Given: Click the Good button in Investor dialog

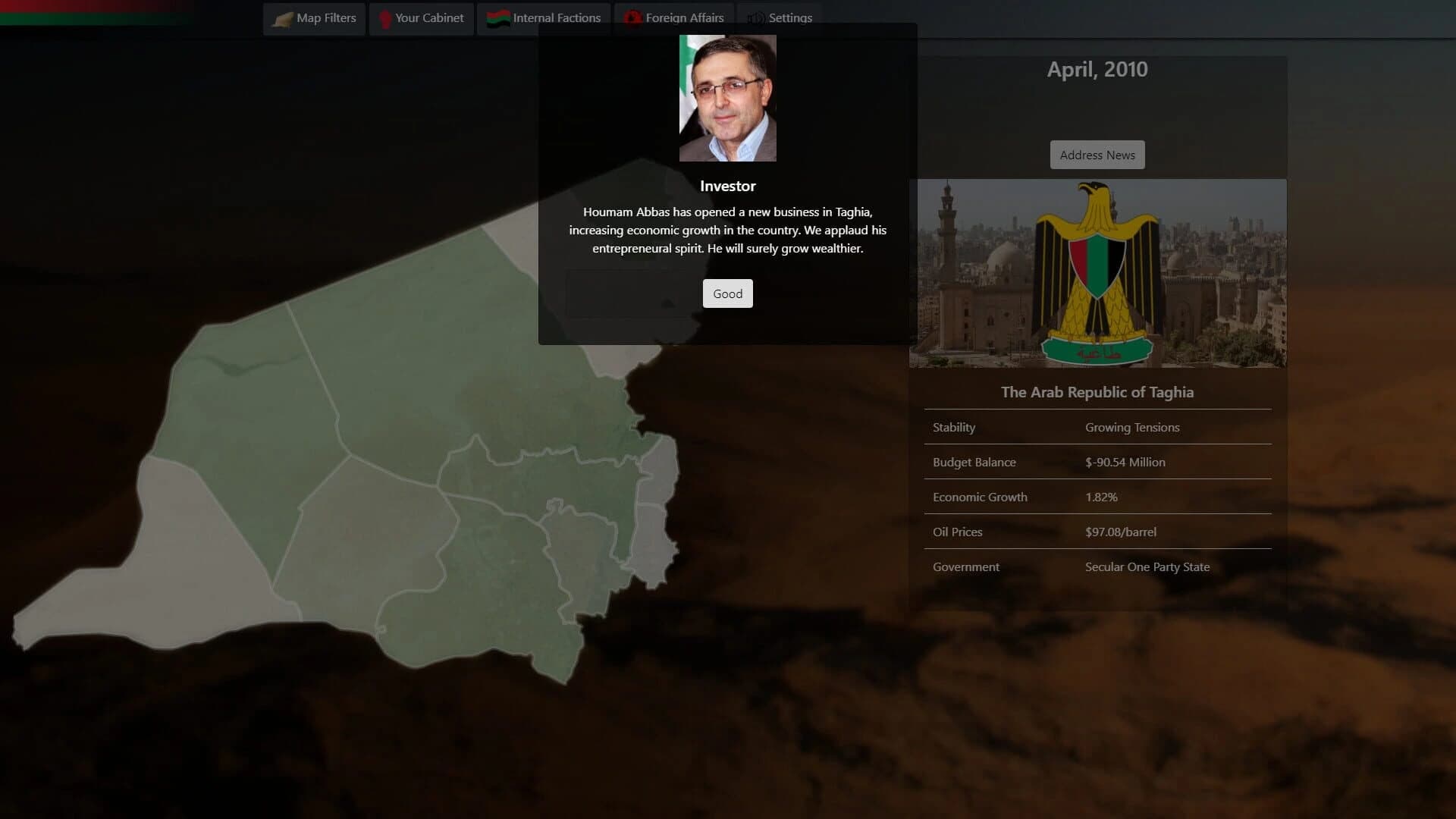Looking at the screenshot, I should point(727,293).
